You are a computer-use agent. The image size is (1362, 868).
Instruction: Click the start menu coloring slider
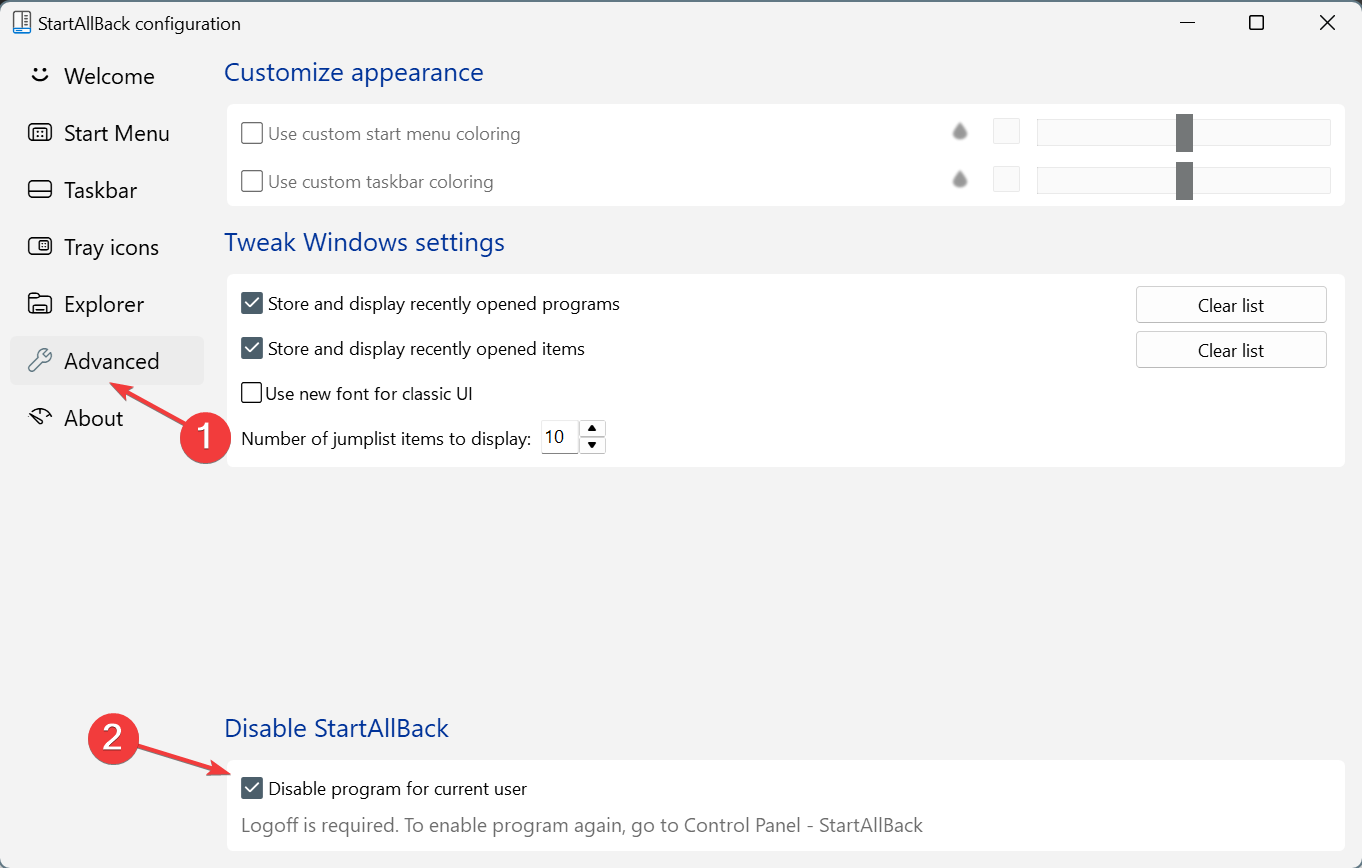1184,132
